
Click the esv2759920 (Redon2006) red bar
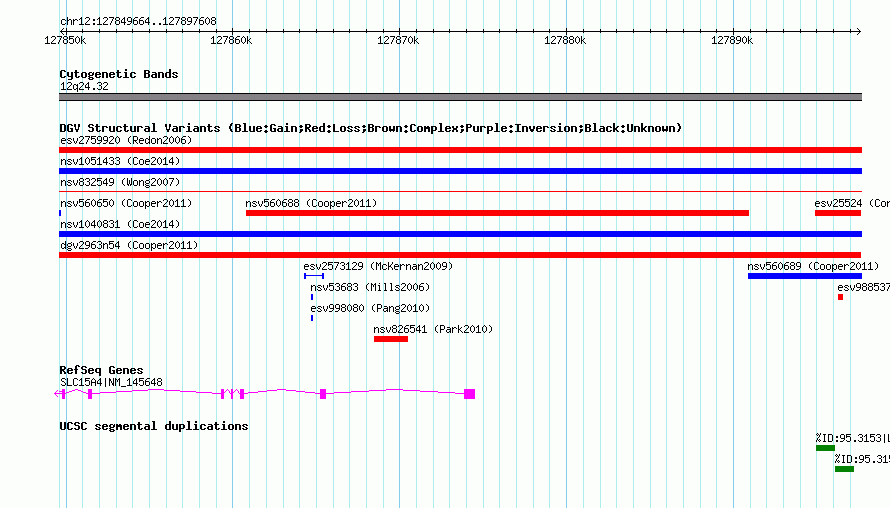click(x=460, y=150)
